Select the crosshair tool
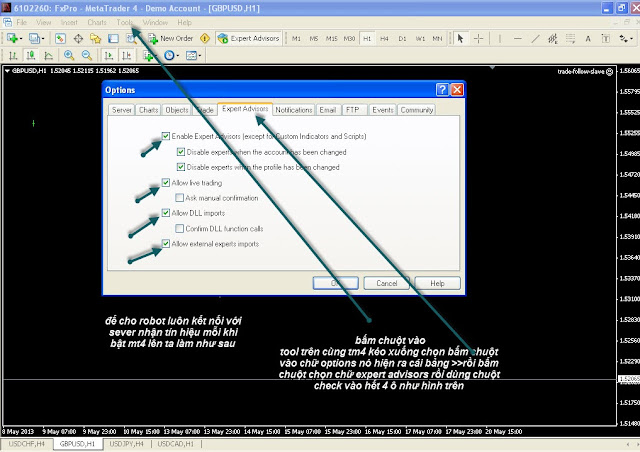640x452 pixels. pyautogui.click(x=478, y=38)
